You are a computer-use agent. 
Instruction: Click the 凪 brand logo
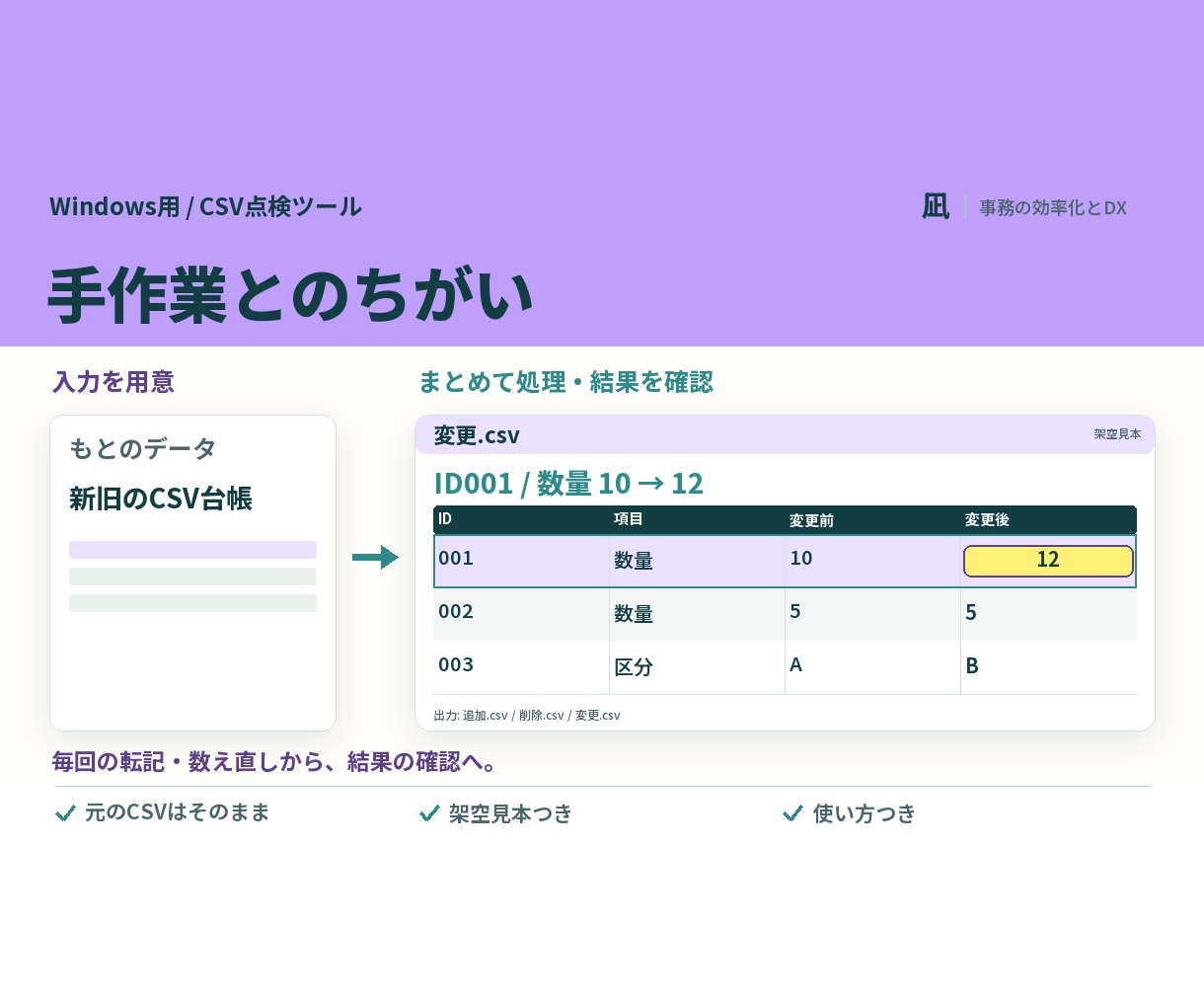pos(936,206)
